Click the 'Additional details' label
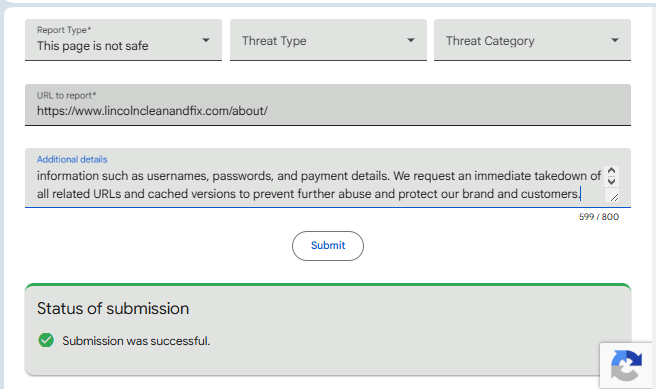Image resolution: width=656 pixels, height=389 pixels. pyautogui.click(x=72, y=159)
